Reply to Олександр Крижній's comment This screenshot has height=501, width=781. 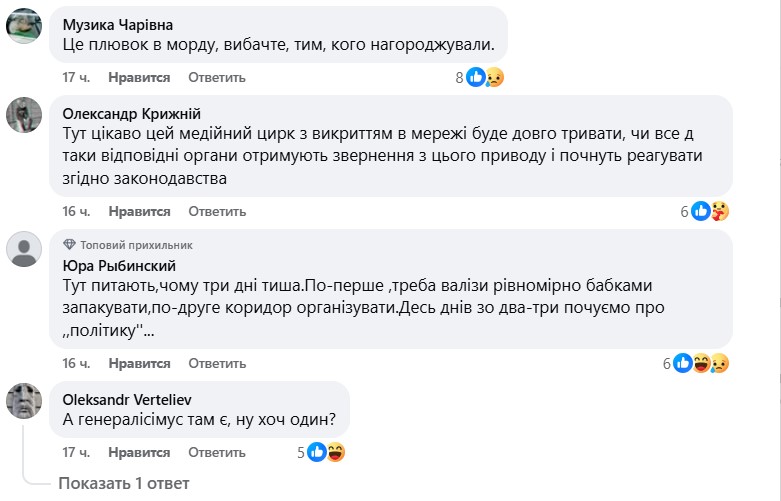coord(217,211)
